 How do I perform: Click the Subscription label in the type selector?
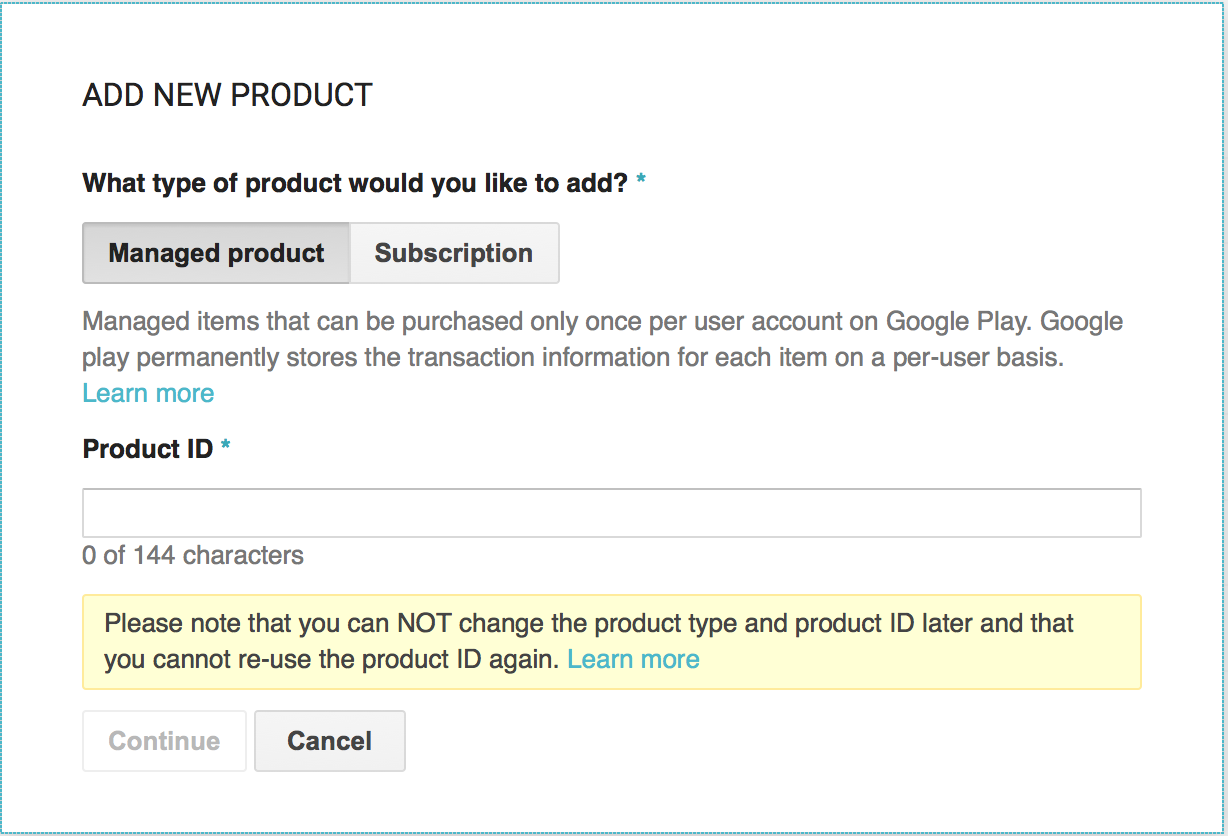tap(453, 253)
